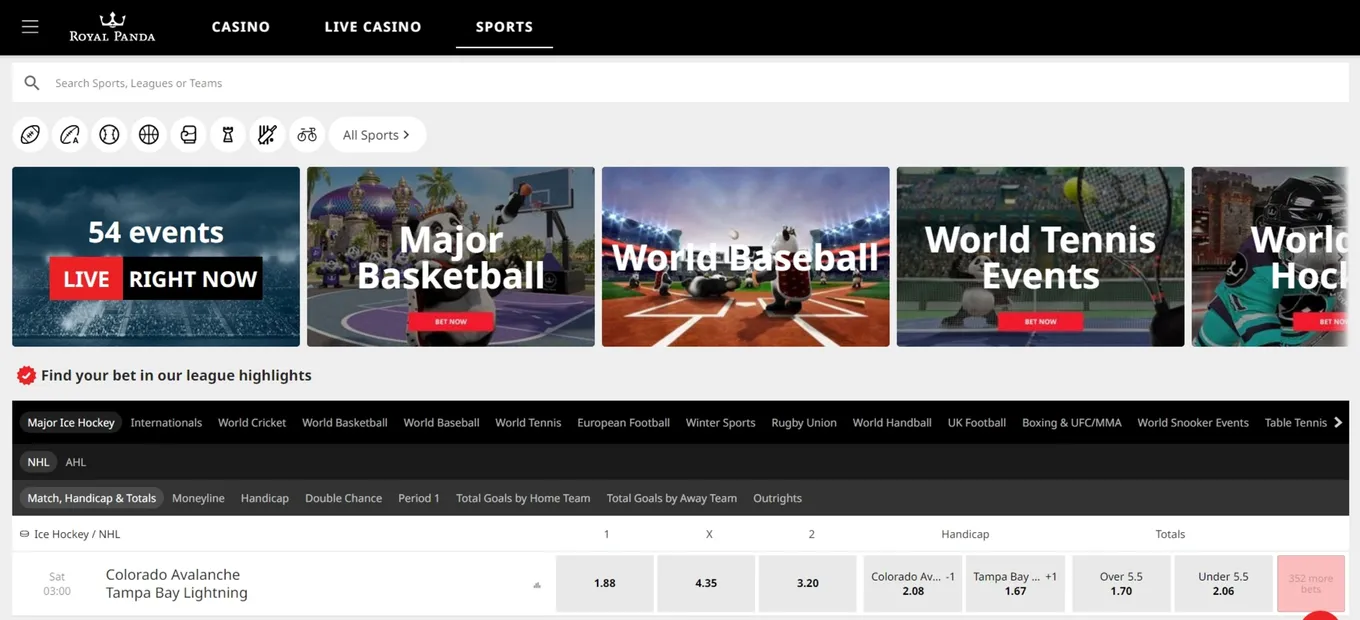Select the Handicap market tab
This screenshot has width=1360, height=620.
265,498
